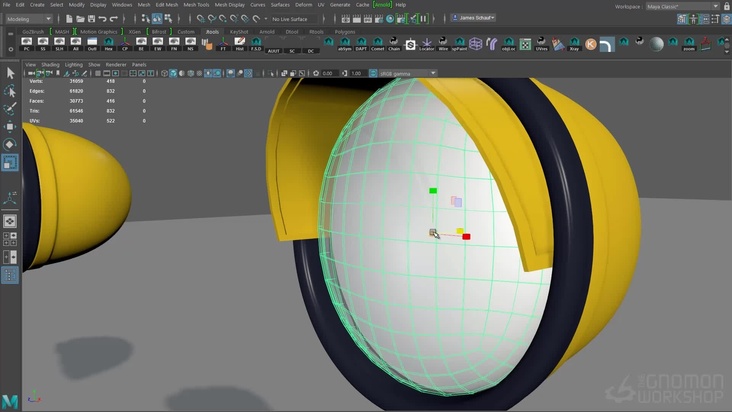Select the Scale tool
Screen dimensions: 732x412
point(10,162)
